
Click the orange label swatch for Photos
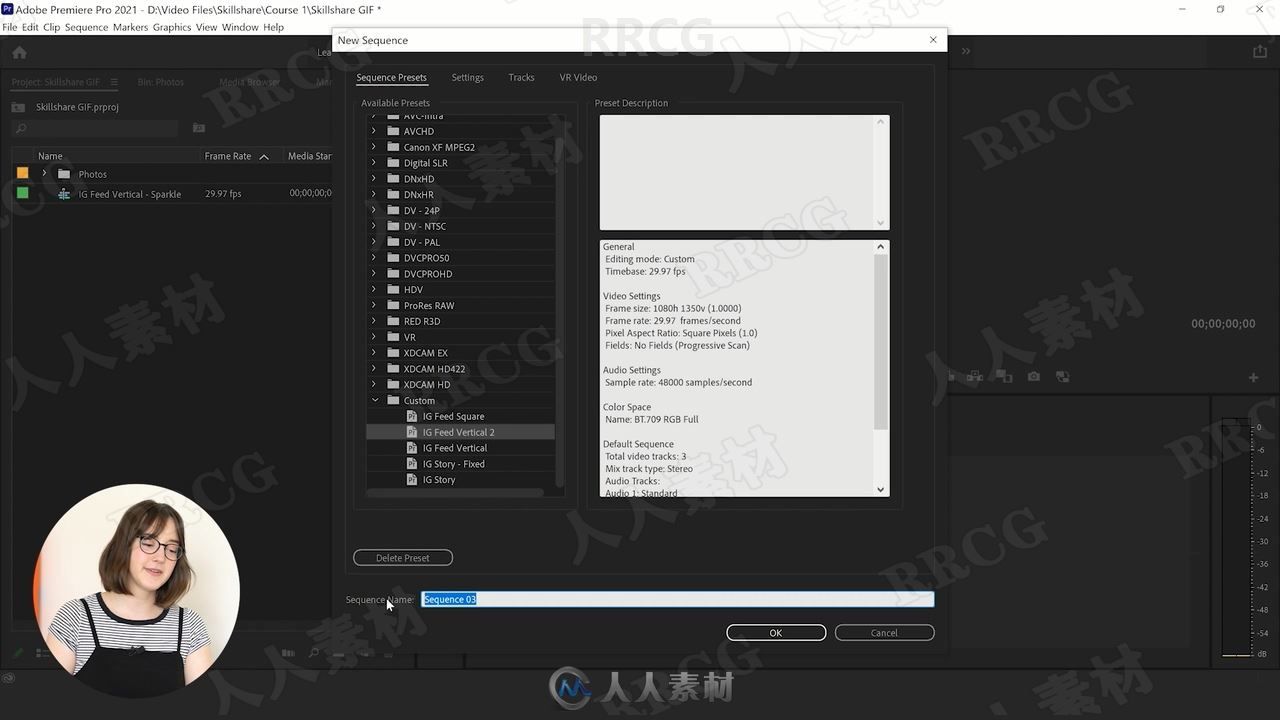(x=22, y=173)
